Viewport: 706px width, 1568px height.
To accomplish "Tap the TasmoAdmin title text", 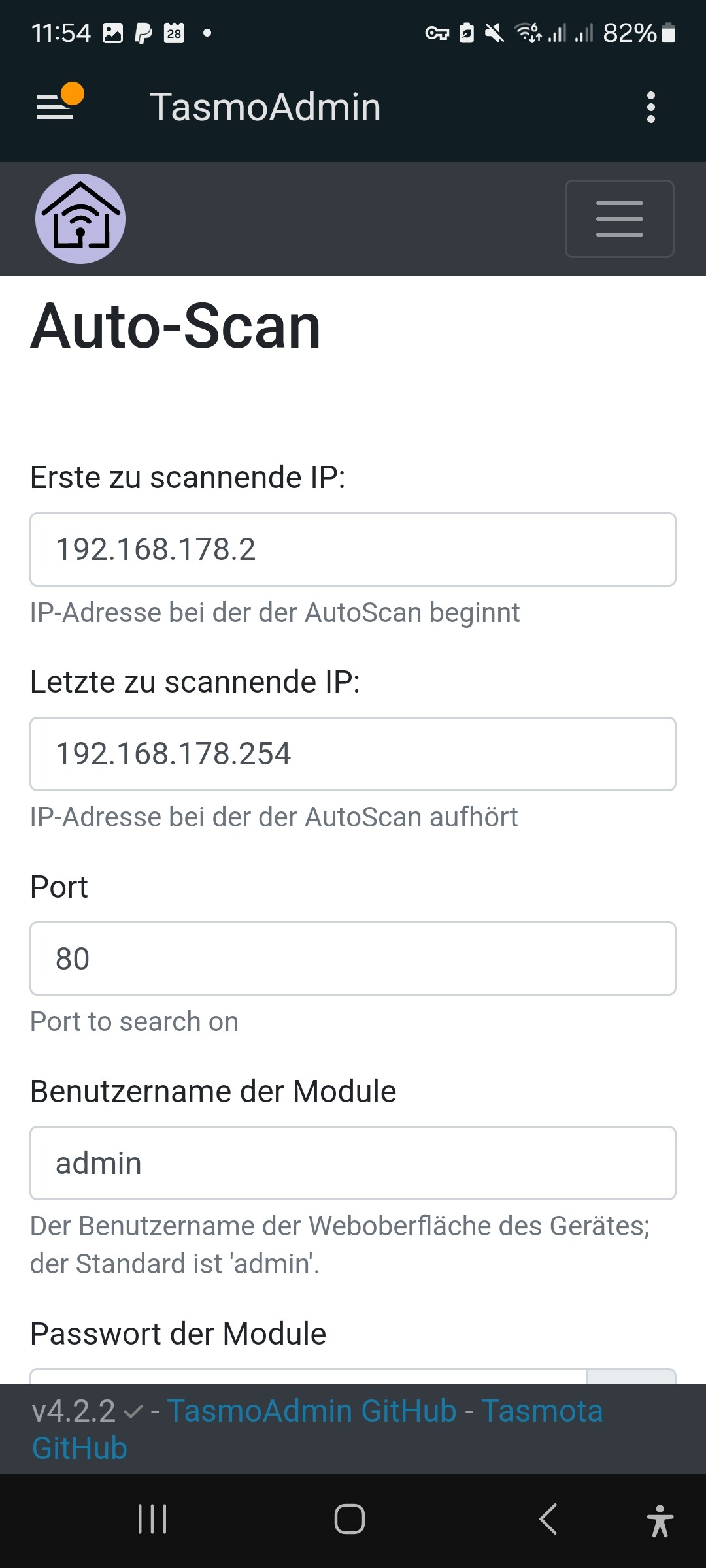I will coord(265,106).
